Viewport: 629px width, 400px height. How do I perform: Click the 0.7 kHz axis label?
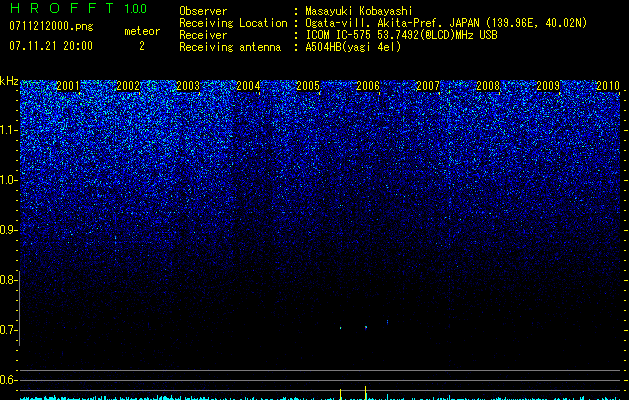click(x=7, y=330)
